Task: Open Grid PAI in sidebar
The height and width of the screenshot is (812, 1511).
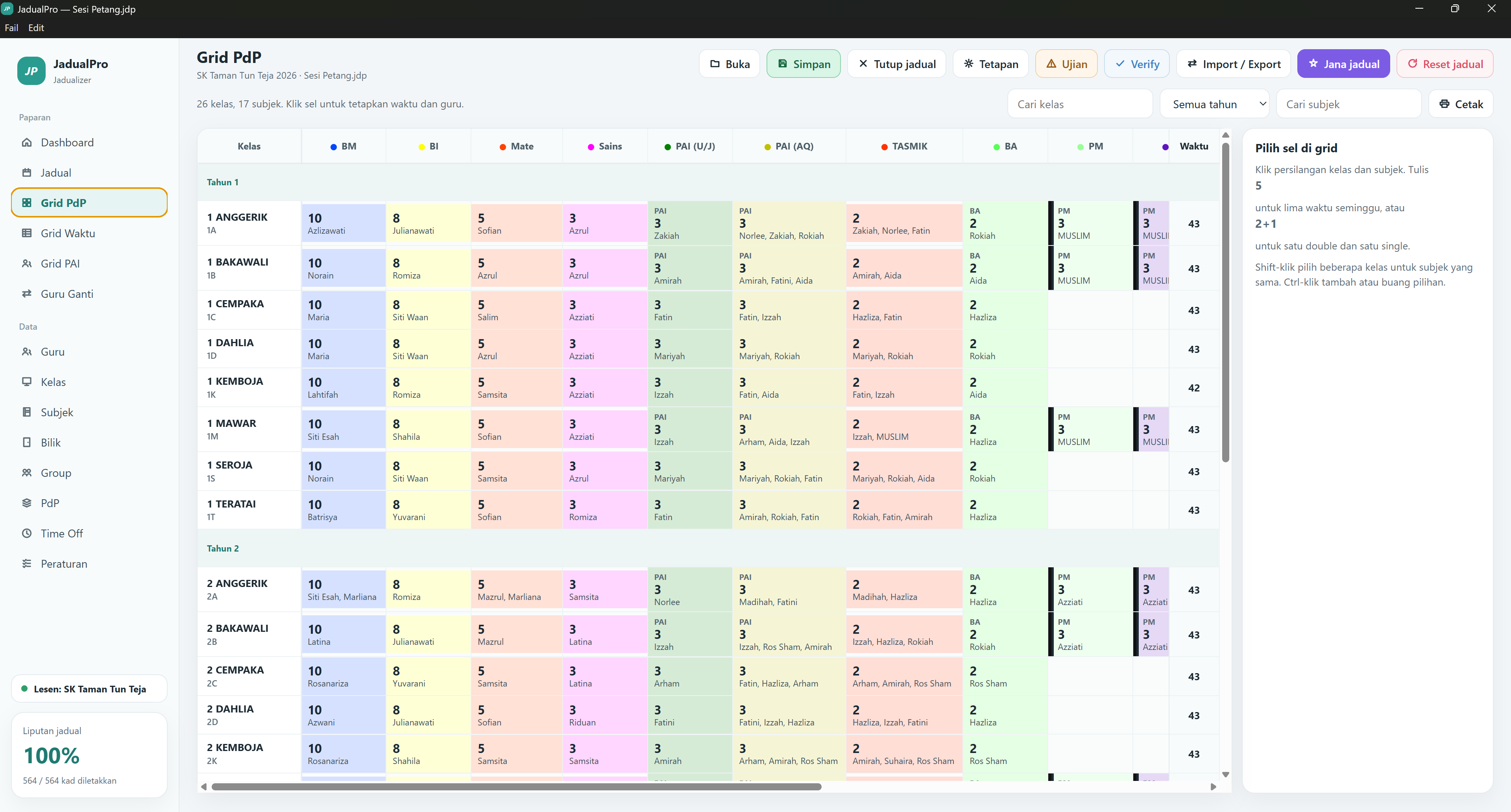Action: 89,264
